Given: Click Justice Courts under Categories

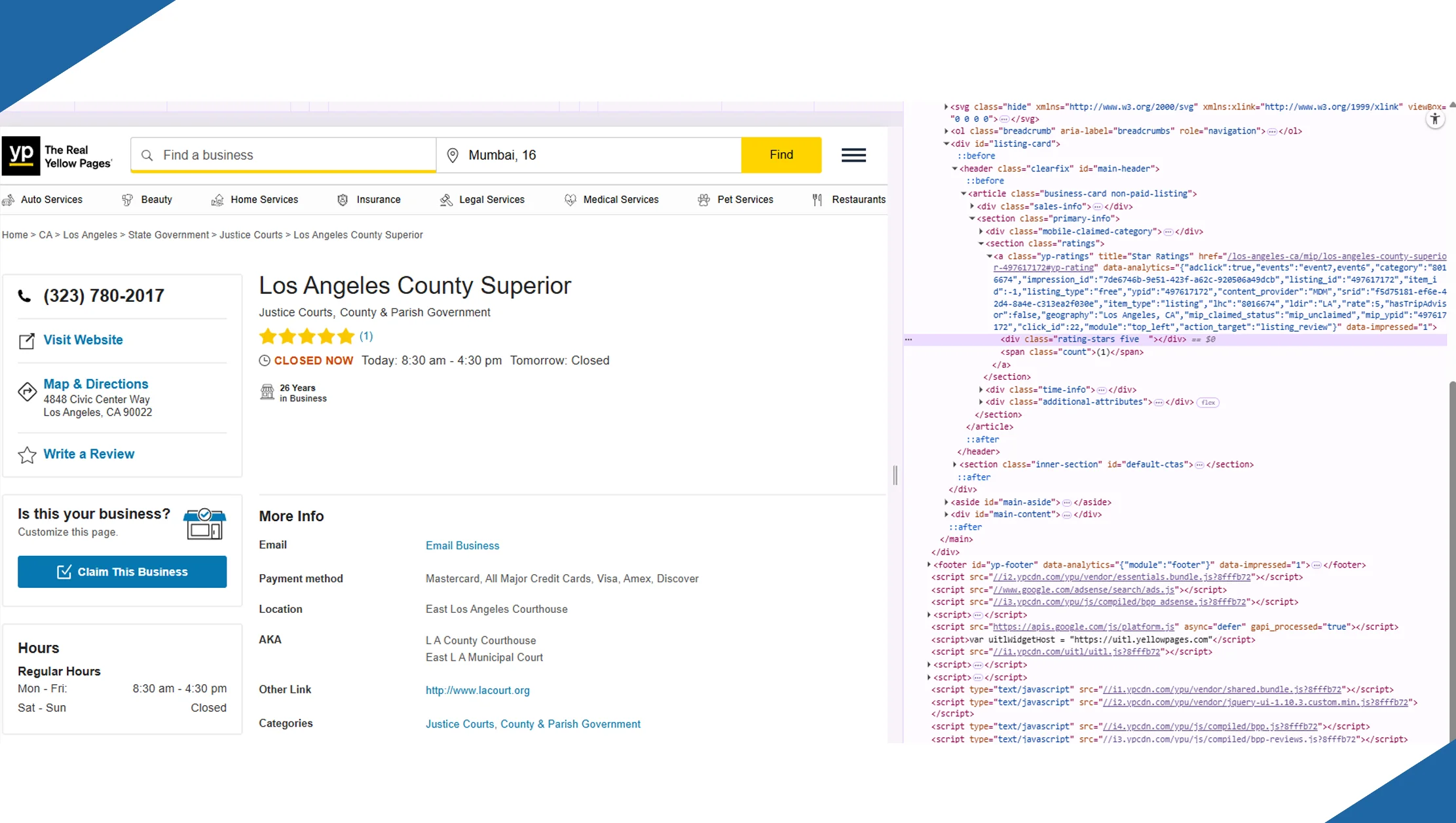Looking at the screenshot, I should [x=460, y=724].
